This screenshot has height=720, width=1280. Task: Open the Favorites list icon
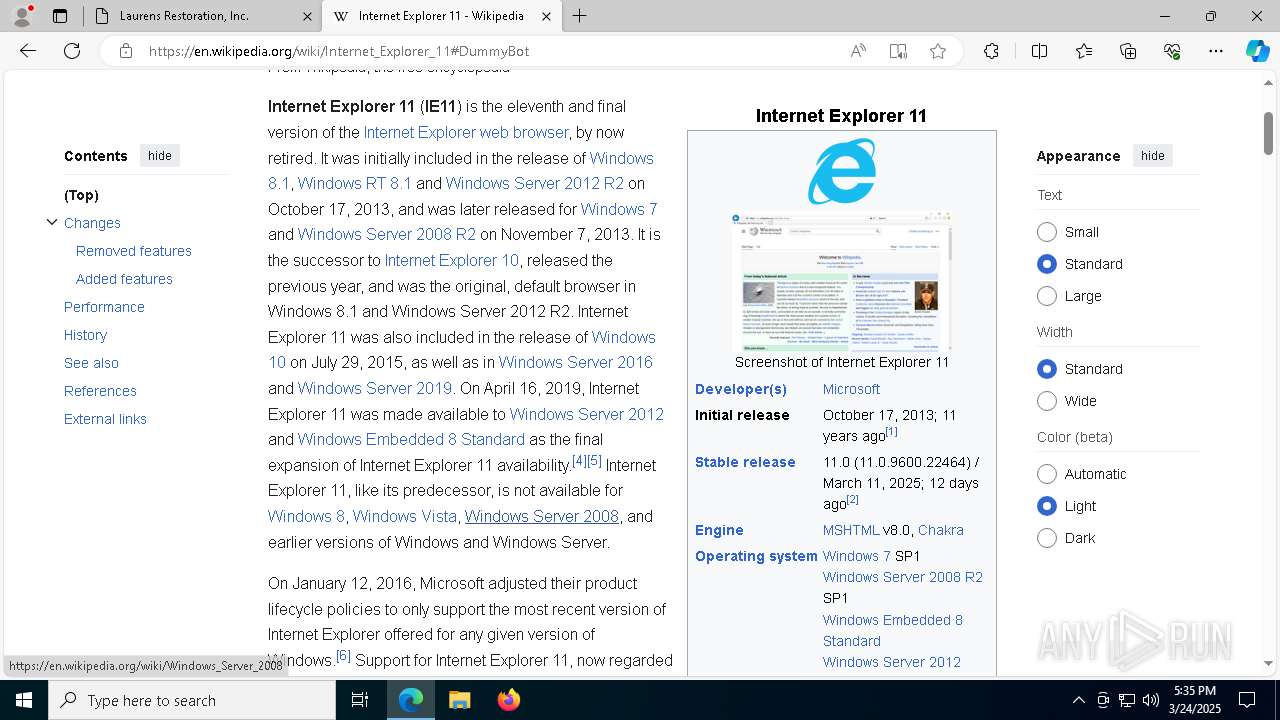1084,51
